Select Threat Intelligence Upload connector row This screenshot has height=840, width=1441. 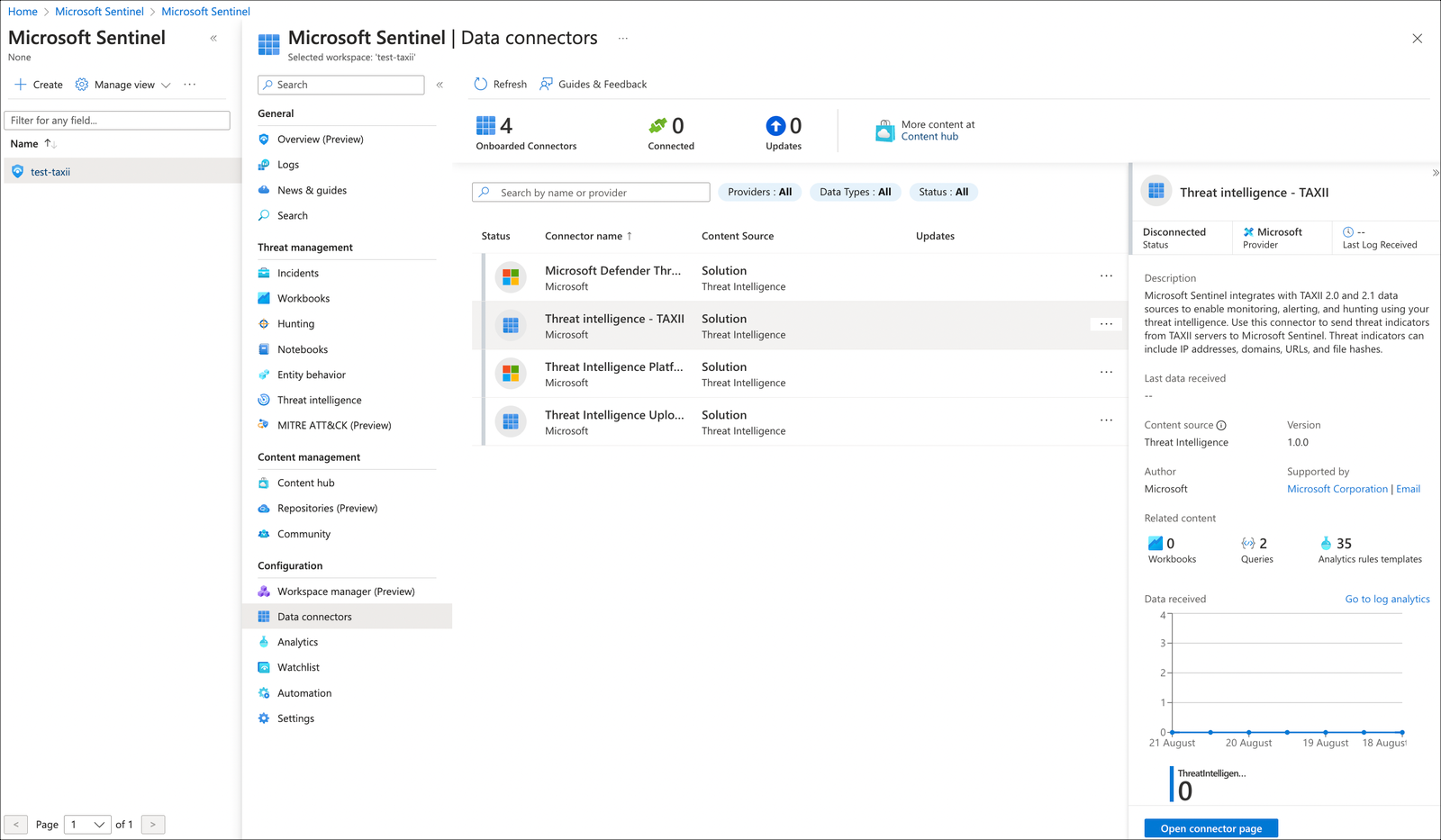click(800, 421)
